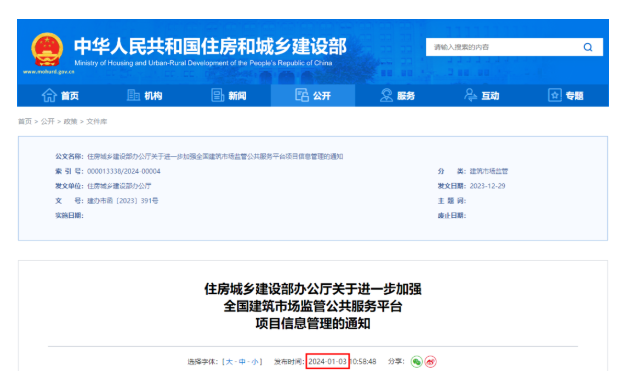Viewport: 623px width, 372px height.
Task: Click the search magnifier icon
Action: (588, 47)
